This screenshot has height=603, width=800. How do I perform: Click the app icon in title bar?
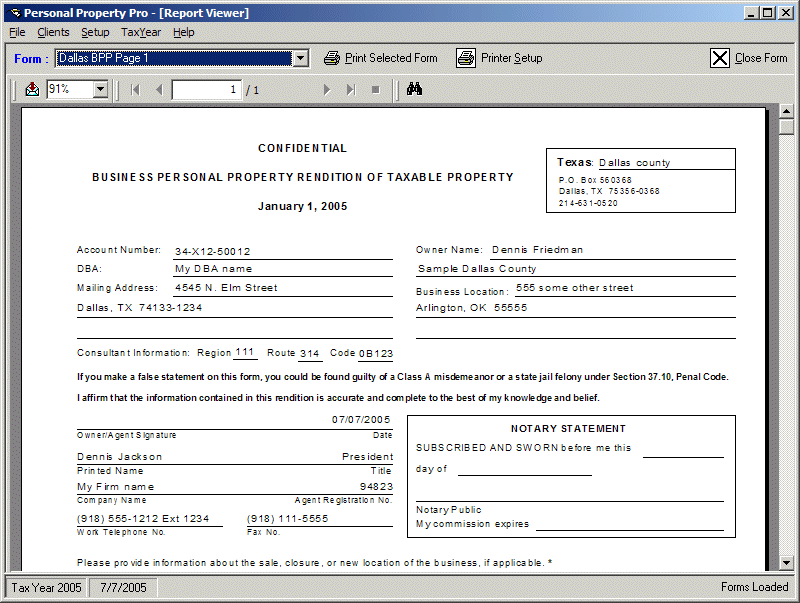pos(15,13)
